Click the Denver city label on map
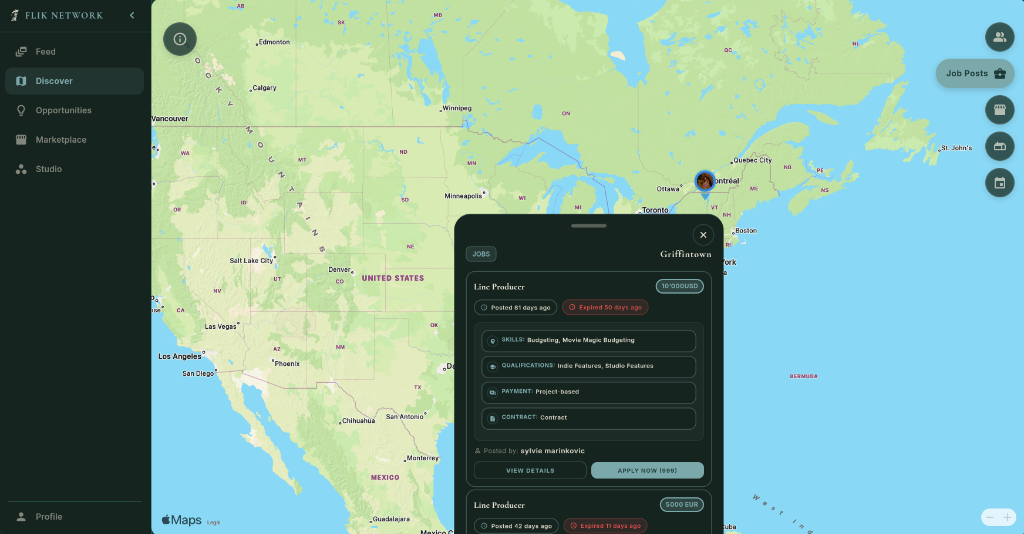The width and height of the screenshot is (1024, 534). pos(340,270)
